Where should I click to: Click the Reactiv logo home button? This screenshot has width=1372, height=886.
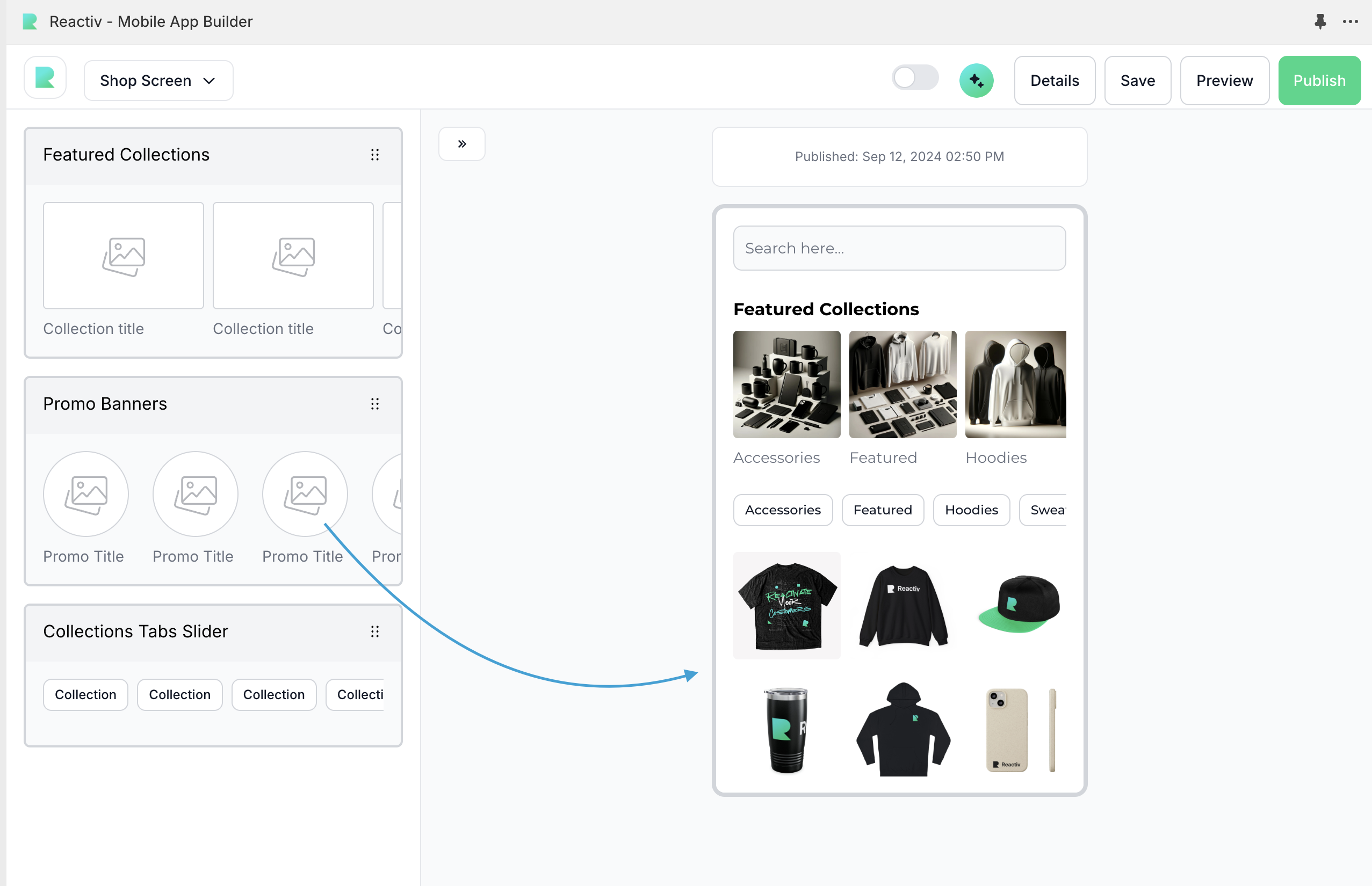click(45, 79)
